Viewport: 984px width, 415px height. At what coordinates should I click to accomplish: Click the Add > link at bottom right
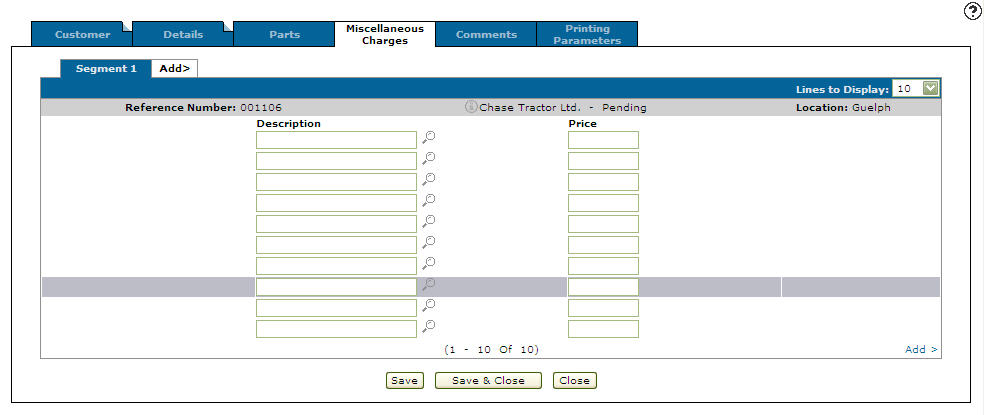click(921, 349)
